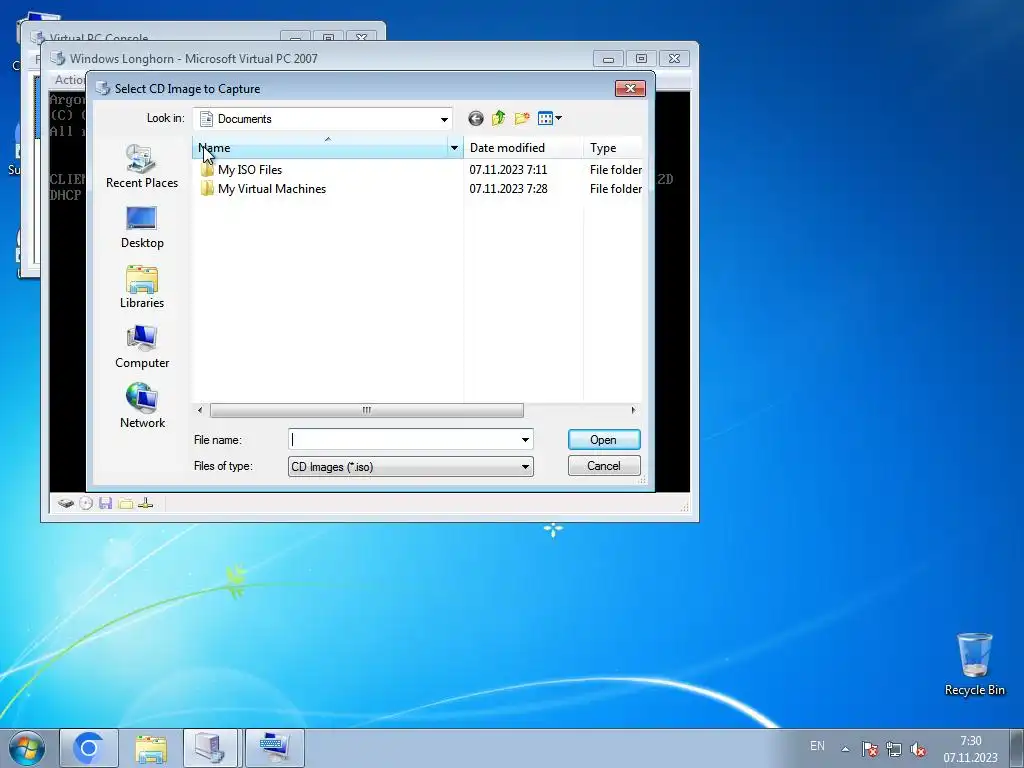Image resolution: width=1024 pixels, height=768 pixels.
Task: Open the taskbar clock and date
Action: [x=970, y=749]
